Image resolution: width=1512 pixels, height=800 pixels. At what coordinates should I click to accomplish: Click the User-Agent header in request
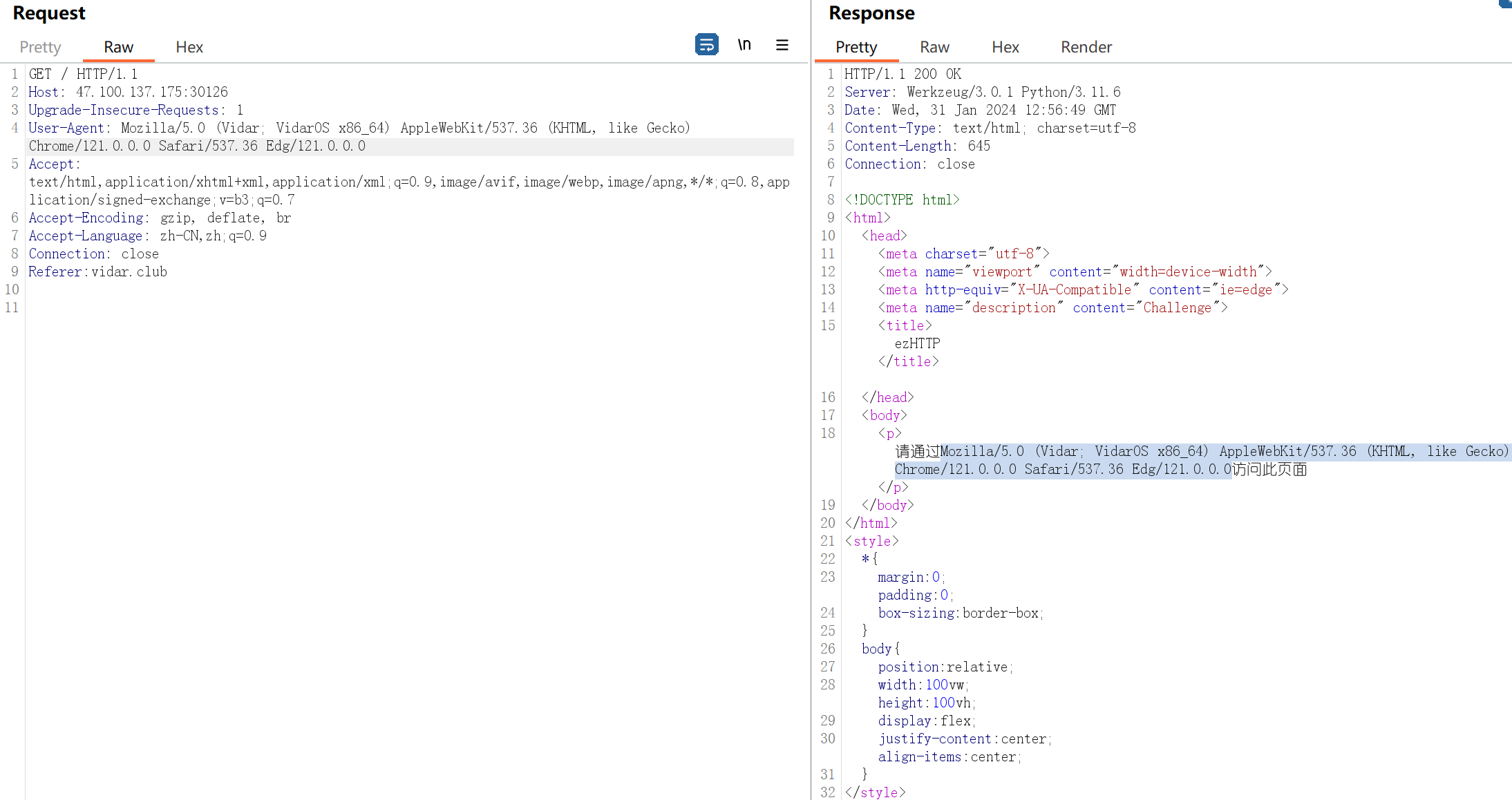66,128
